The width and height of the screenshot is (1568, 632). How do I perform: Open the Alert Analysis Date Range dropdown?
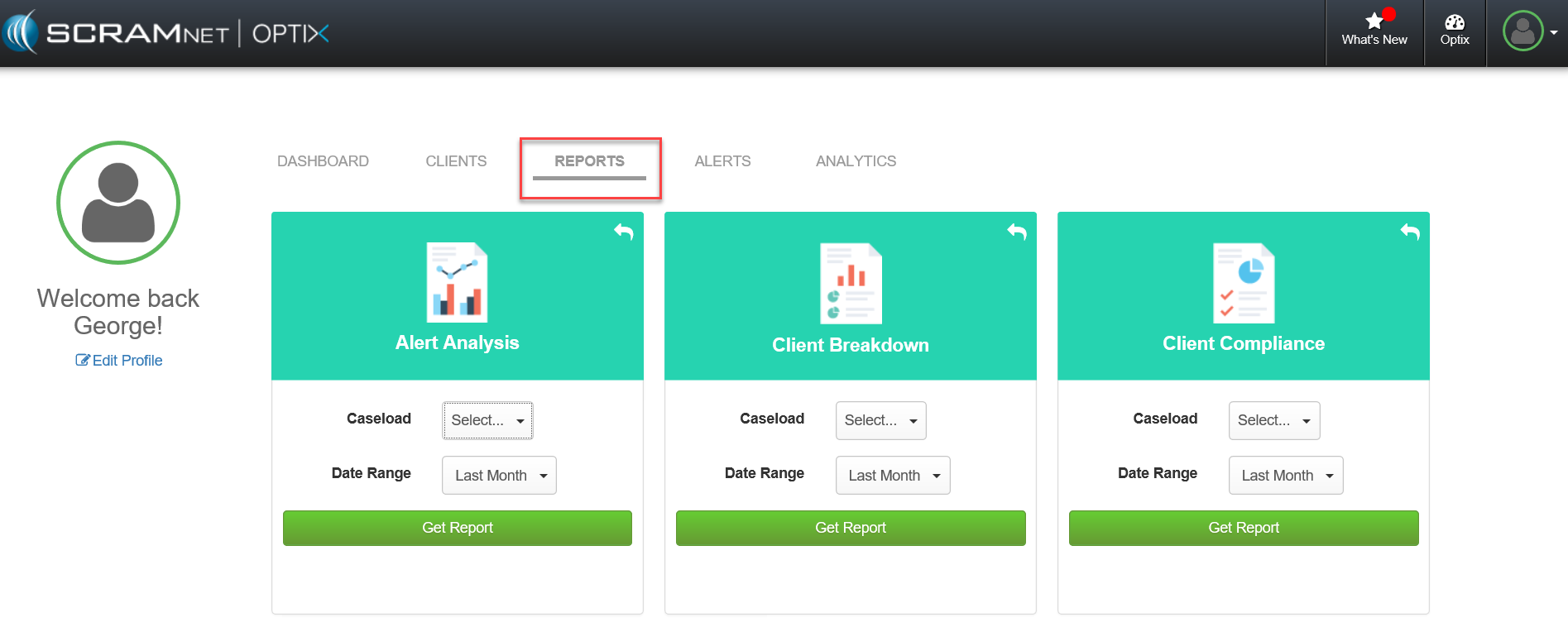click(x=499, y=476)
